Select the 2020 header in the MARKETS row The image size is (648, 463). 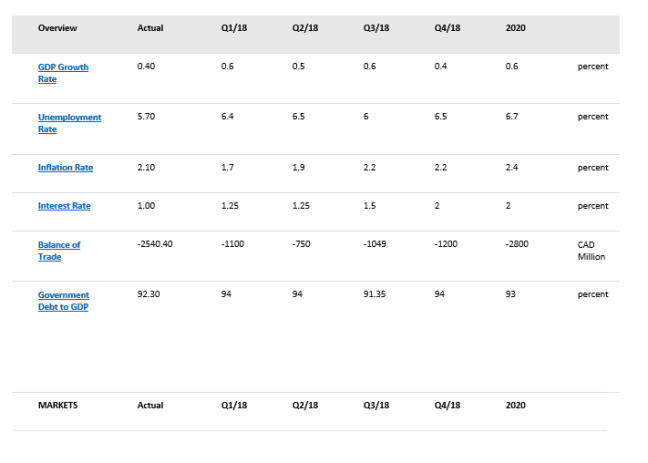(x=517, y=407)
